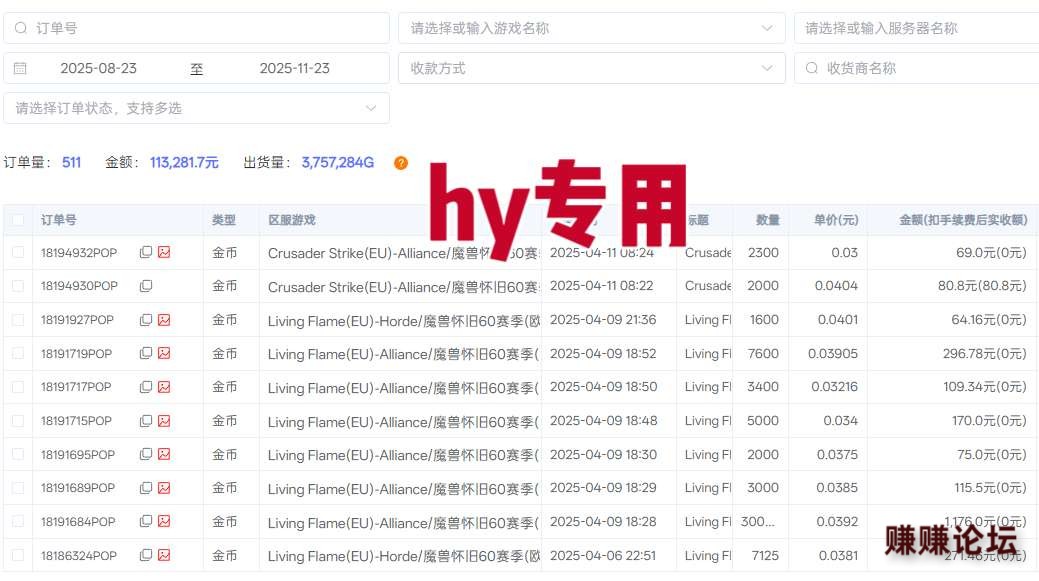1039x581 pixels.
Task: Open image icon for order 18191695POP
Action: coord(164,455)
